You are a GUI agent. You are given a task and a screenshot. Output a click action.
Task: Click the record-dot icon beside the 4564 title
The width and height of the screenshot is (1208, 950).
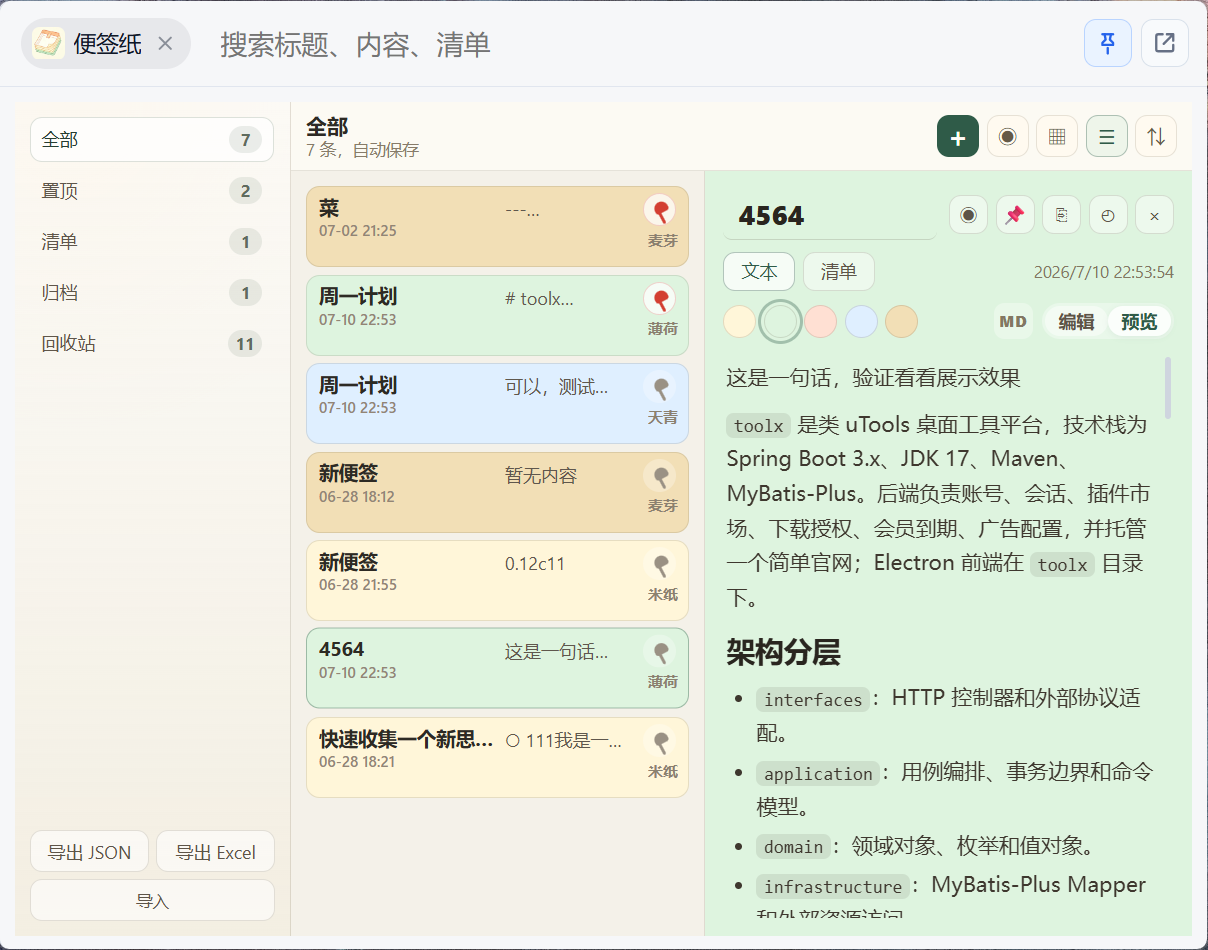968,215
